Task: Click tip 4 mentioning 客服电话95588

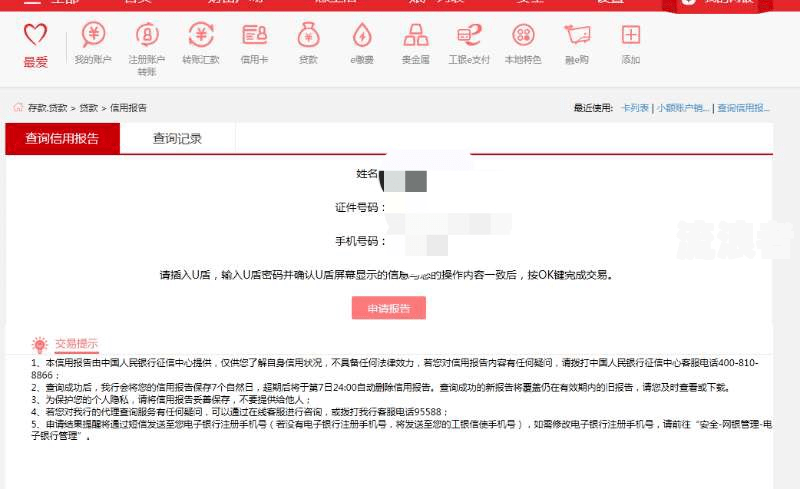Action: tap(239, 412)
